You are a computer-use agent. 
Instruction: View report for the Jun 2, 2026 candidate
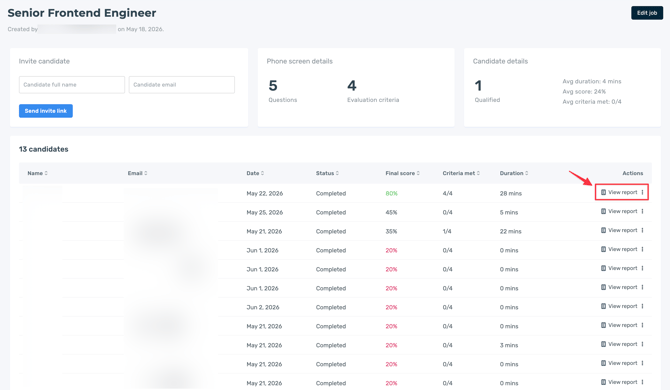pos(619,306)
